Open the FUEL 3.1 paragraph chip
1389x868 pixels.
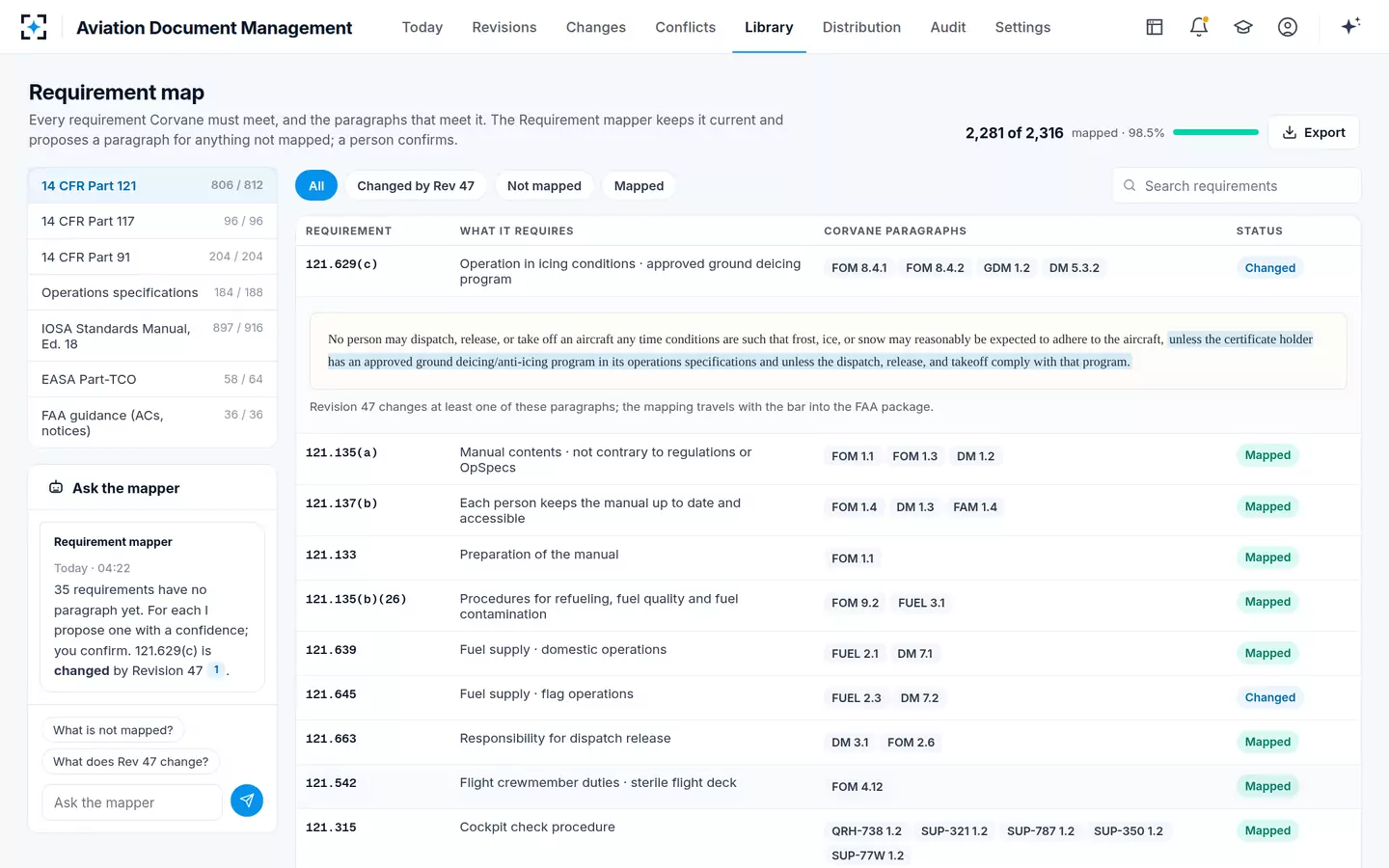click(921, 603)
